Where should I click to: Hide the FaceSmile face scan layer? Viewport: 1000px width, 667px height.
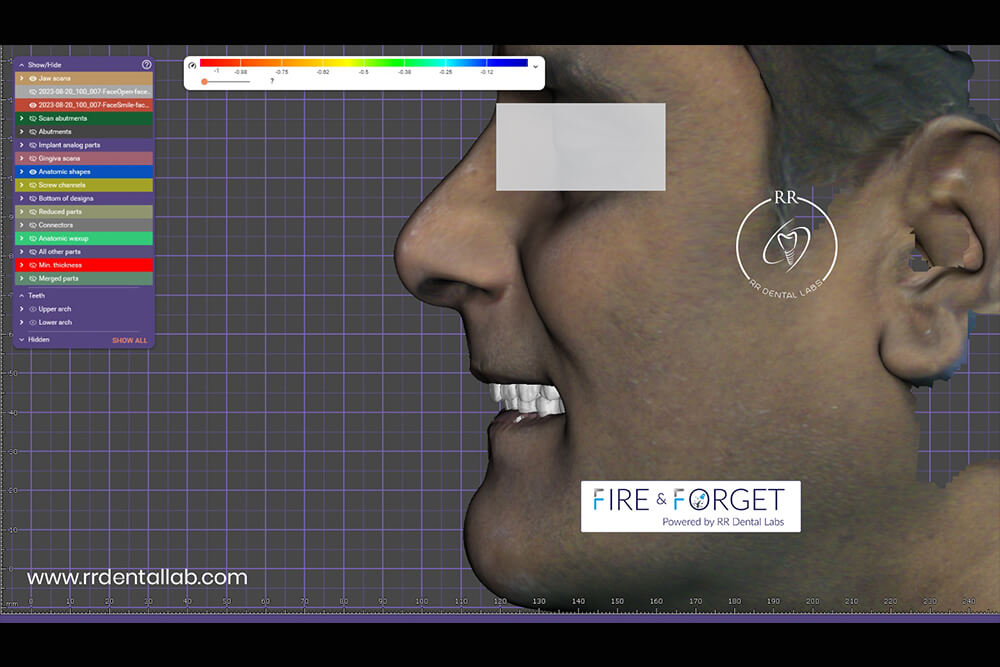tap(33, 105)
